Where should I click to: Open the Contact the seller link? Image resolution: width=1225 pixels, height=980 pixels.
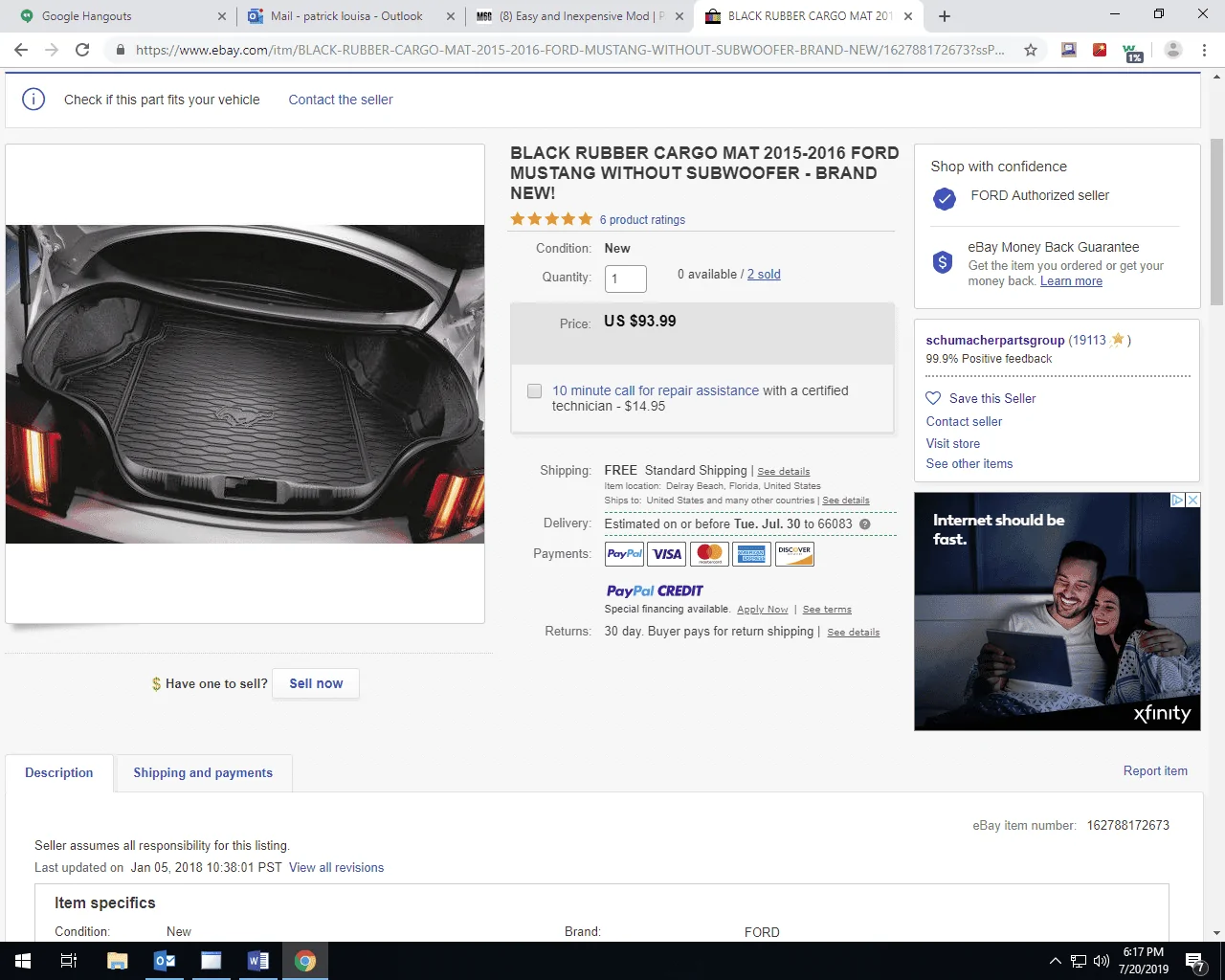341,100
